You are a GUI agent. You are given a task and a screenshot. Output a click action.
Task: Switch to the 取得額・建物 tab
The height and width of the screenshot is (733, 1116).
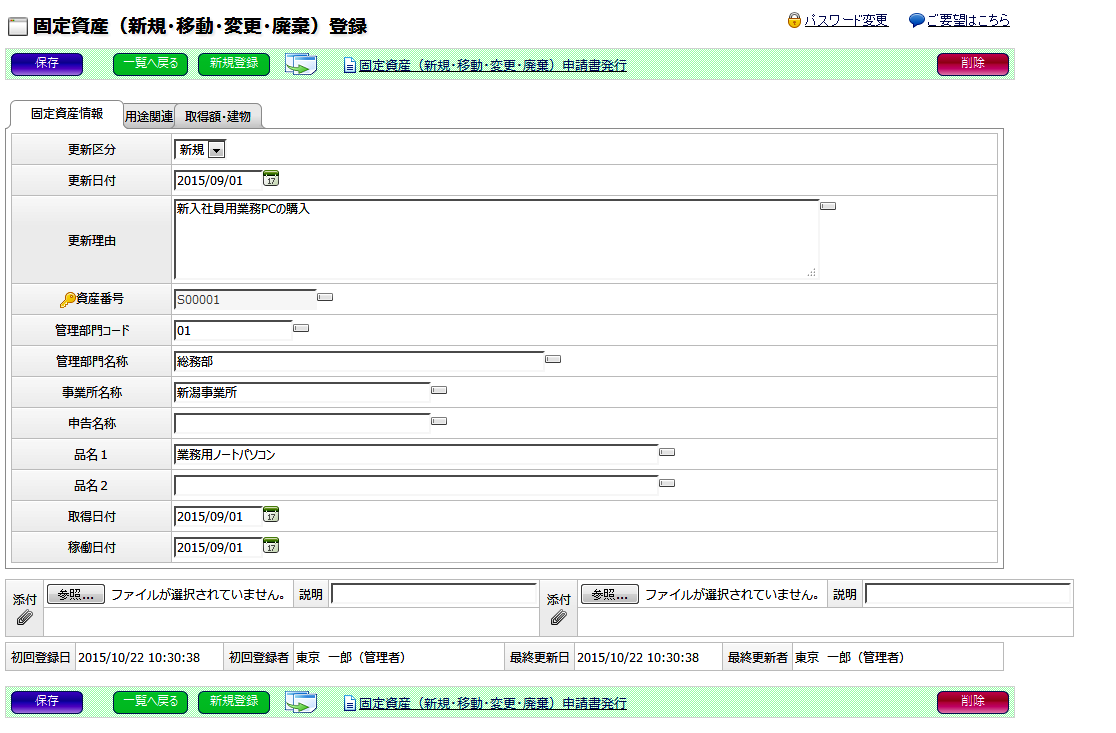click(x=218, y=117)
